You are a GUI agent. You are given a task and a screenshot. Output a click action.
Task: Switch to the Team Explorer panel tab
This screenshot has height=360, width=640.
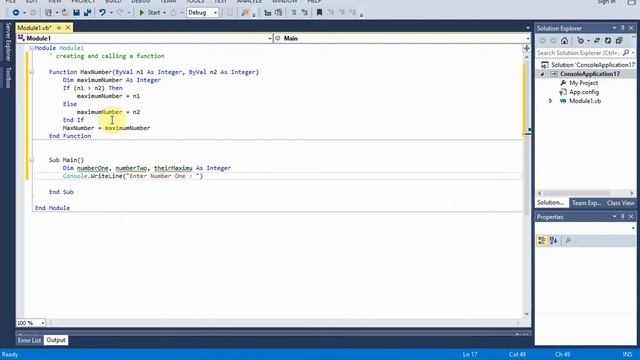pos(586,203)
